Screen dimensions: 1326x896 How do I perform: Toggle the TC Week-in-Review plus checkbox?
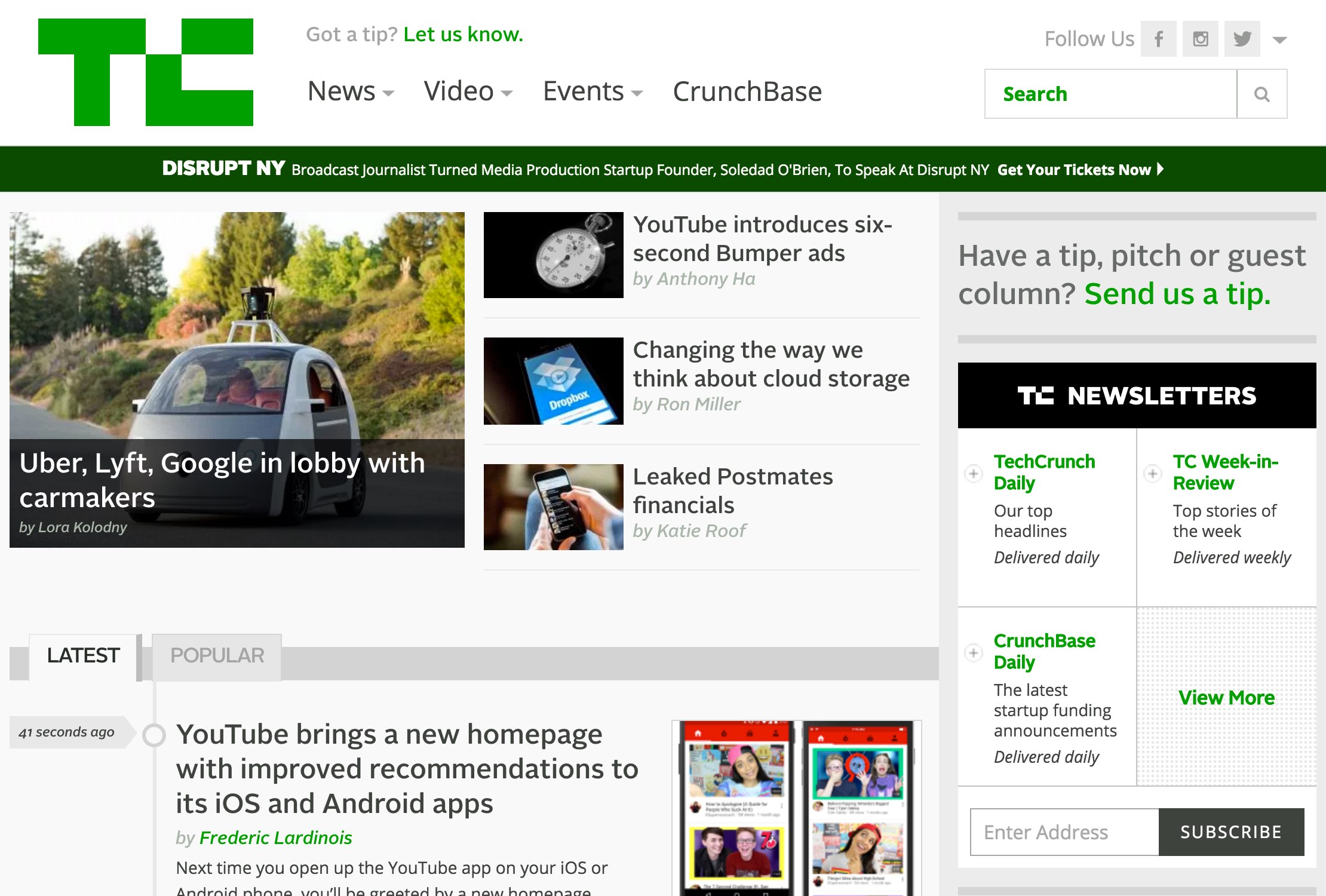(1153, 474)
